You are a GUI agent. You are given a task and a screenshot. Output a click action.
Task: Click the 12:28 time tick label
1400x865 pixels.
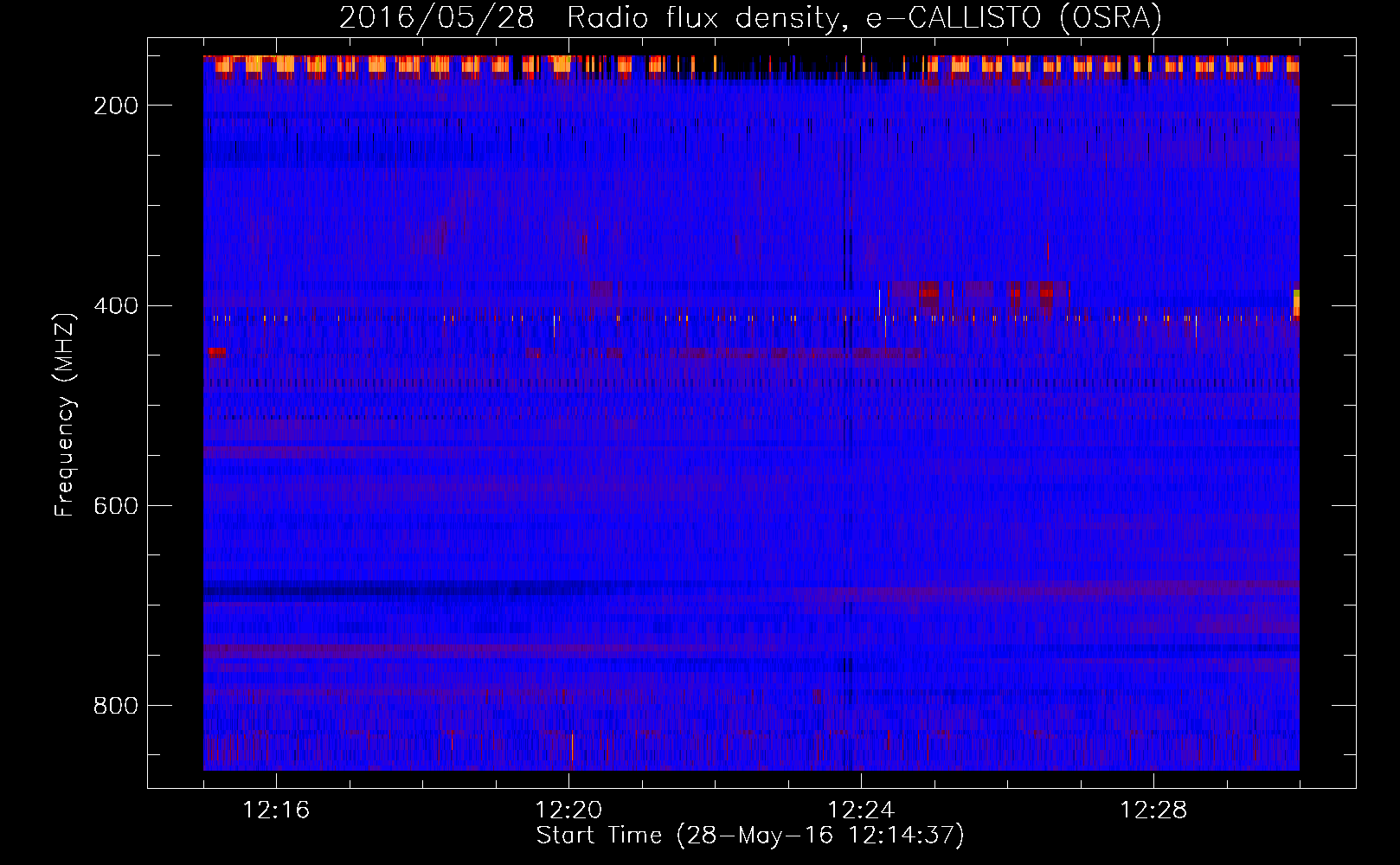tap(1153, 811)
